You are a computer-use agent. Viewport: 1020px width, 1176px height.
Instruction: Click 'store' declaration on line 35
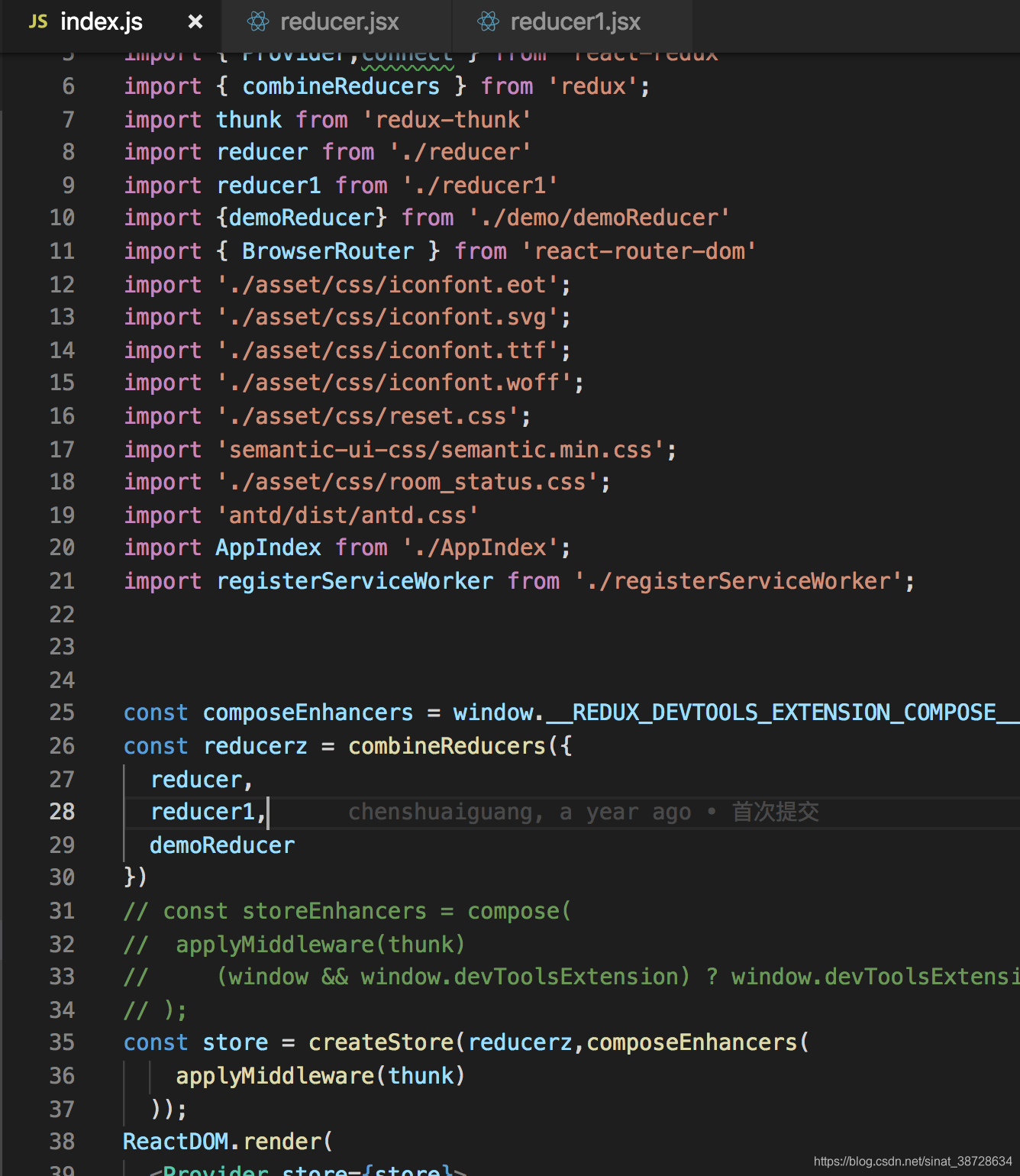pos(236,1042)
